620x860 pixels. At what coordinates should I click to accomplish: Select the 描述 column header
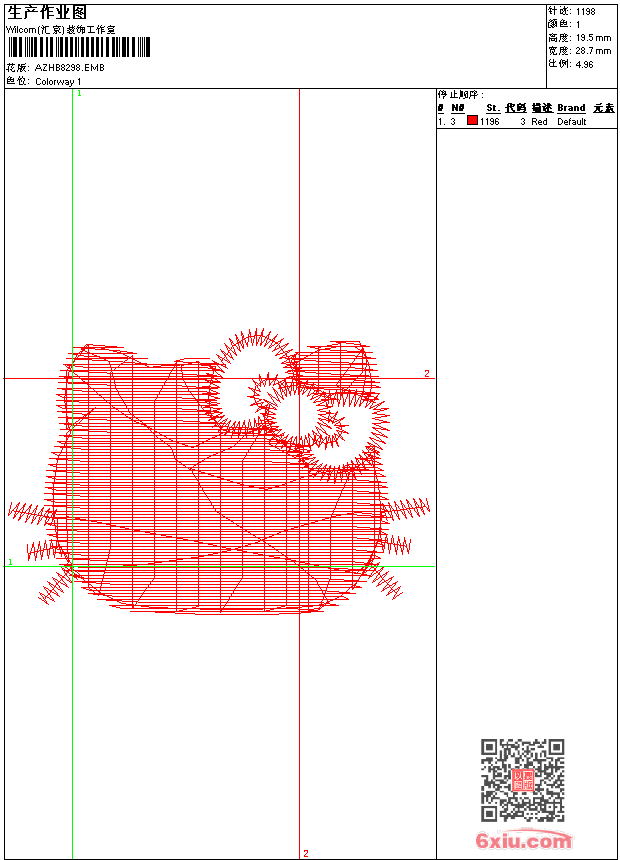pos(541,108)
